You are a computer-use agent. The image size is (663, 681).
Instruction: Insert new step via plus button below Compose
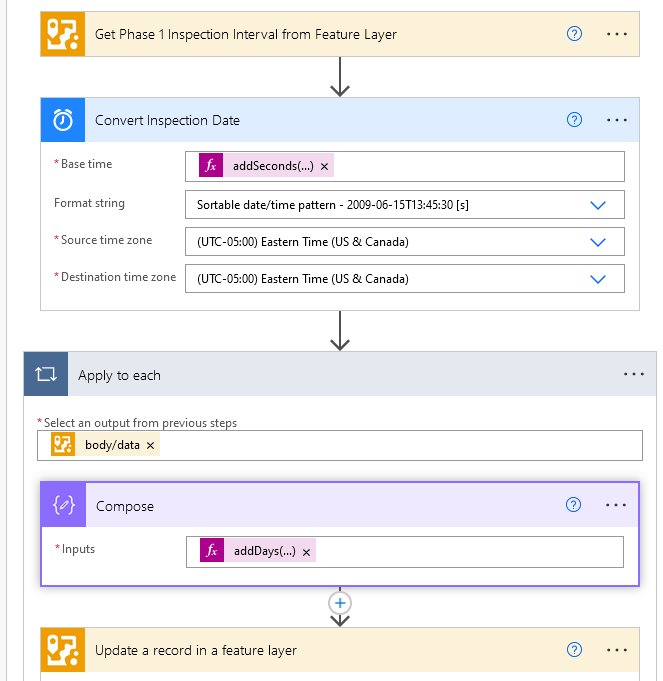340,603
